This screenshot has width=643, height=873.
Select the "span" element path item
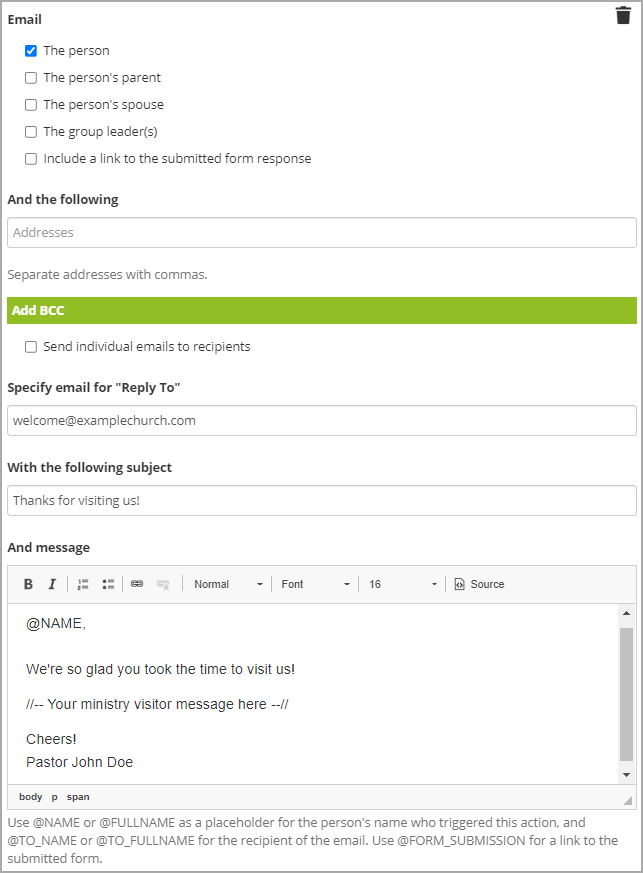(x=78, y=797)
